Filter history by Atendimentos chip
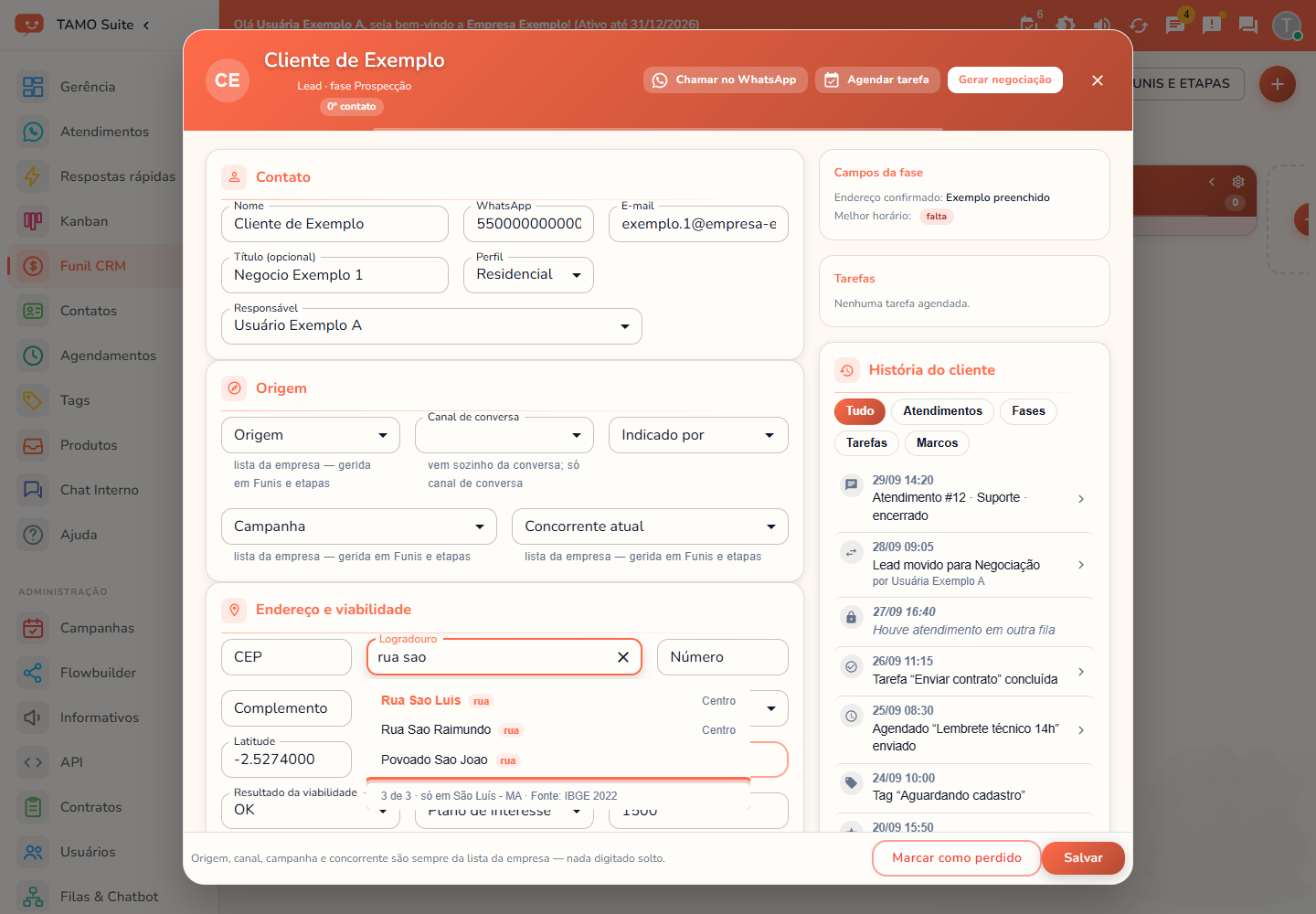1316x914 pixels. [x=942, y=411]
